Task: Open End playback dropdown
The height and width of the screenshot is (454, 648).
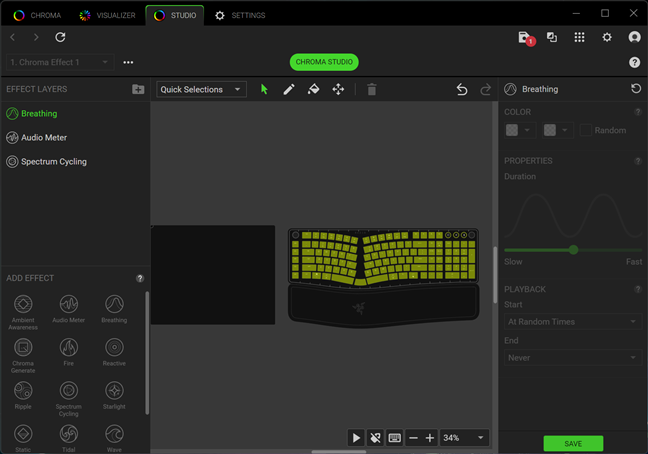Action: (x=572, y=358)
